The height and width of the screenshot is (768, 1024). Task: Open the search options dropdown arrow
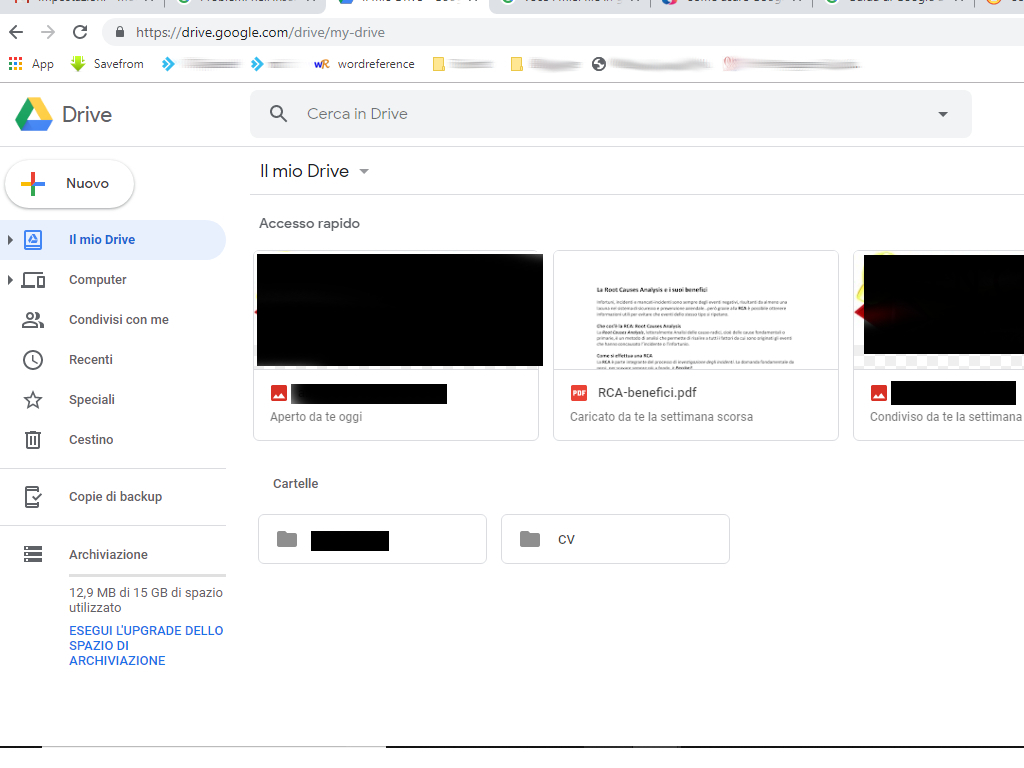[x=942, y=114]
